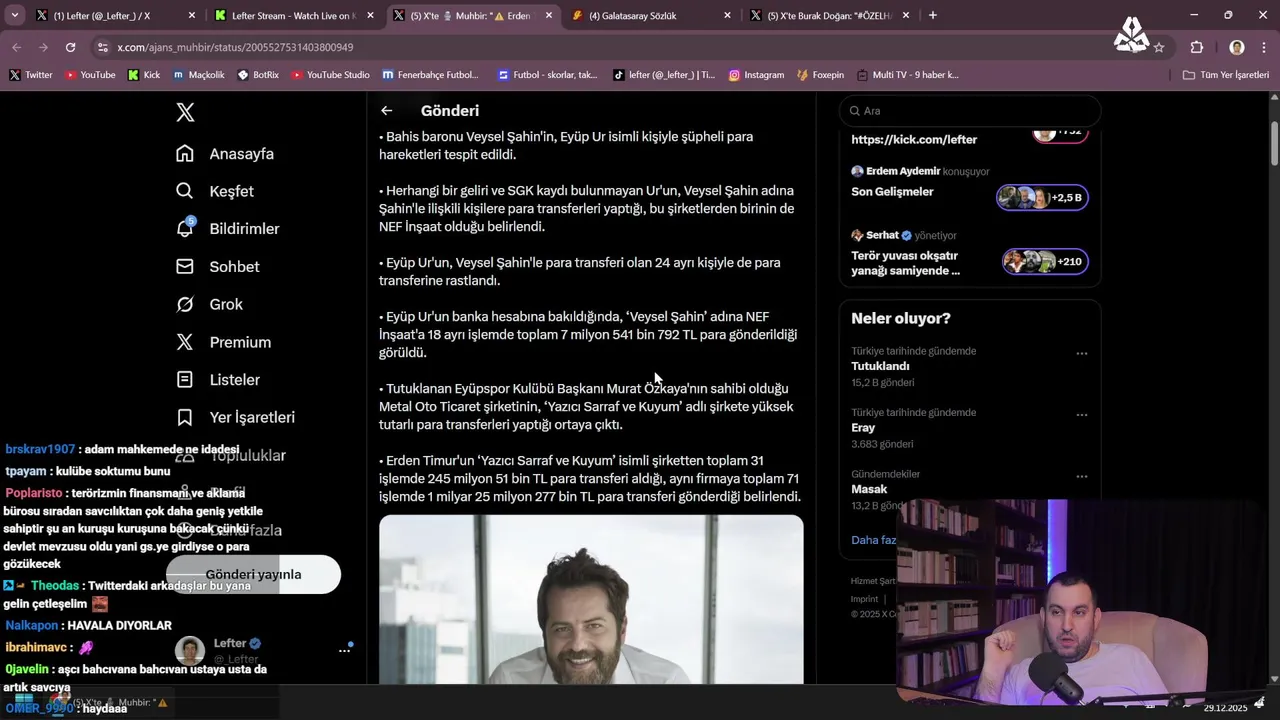The image size is (1280, 720).
Task: Open browser extensions puzzle icon
Action: tap(1197, 47)
